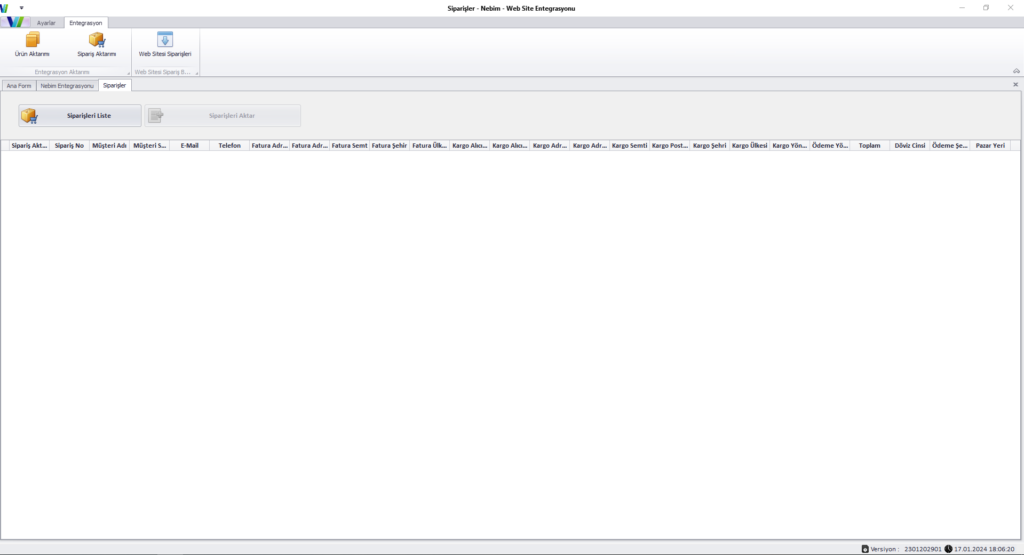The width and height of the screenshot is (1024, 555).
Task: Expand the Web Sitesi Sipariş group launcher
Action: coord(197,73)
